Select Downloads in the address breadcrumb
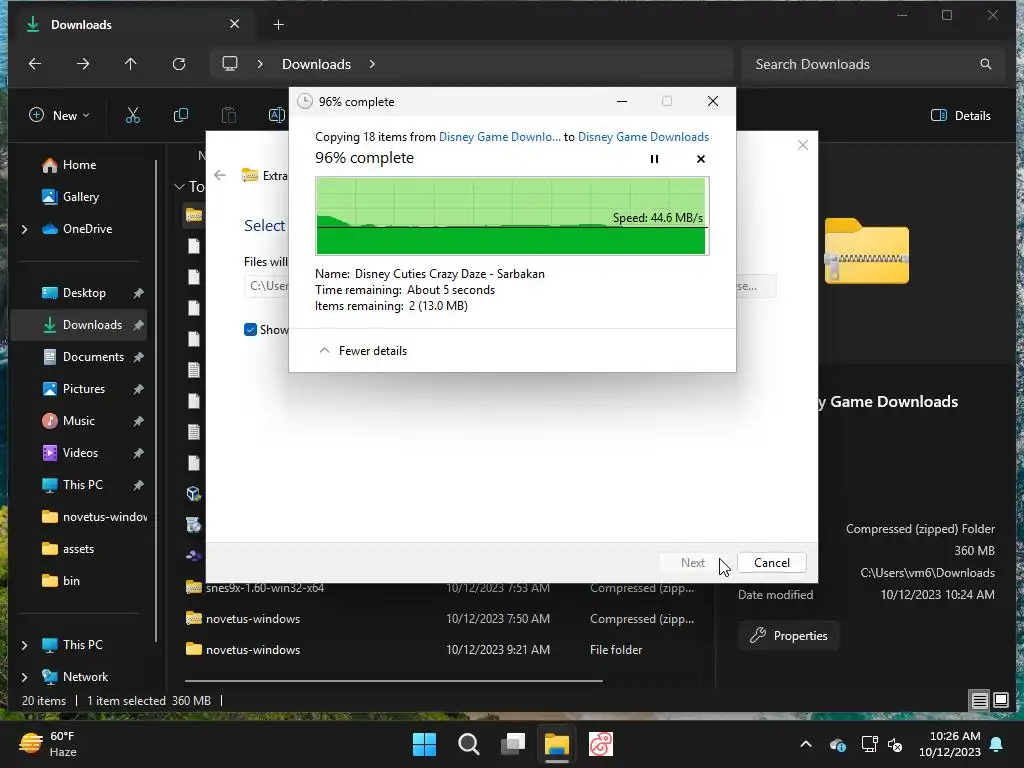The width and height of the screenshot is (1024, 768). [x=316, y=64]
